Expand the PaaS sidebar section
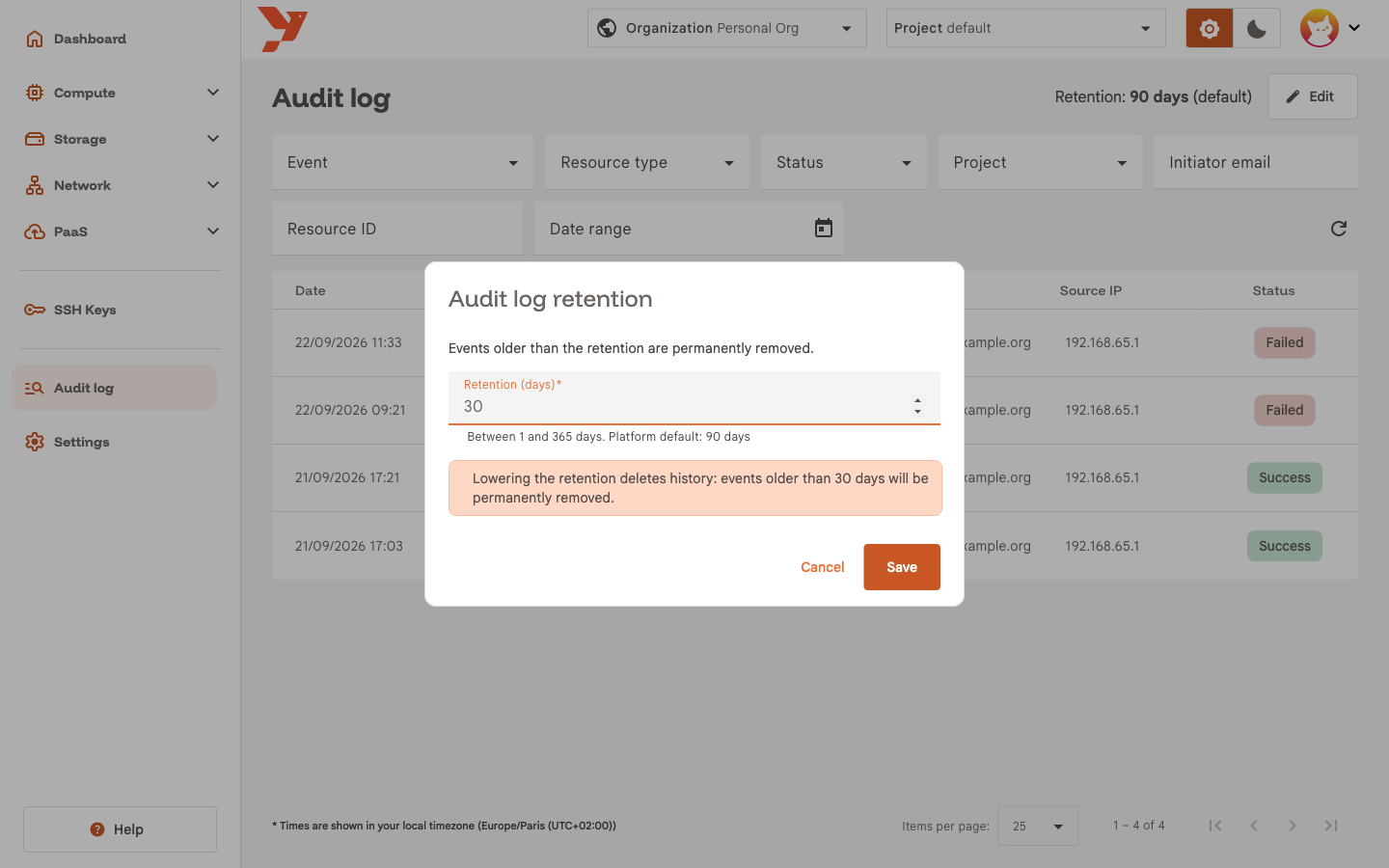 (121, 231)
